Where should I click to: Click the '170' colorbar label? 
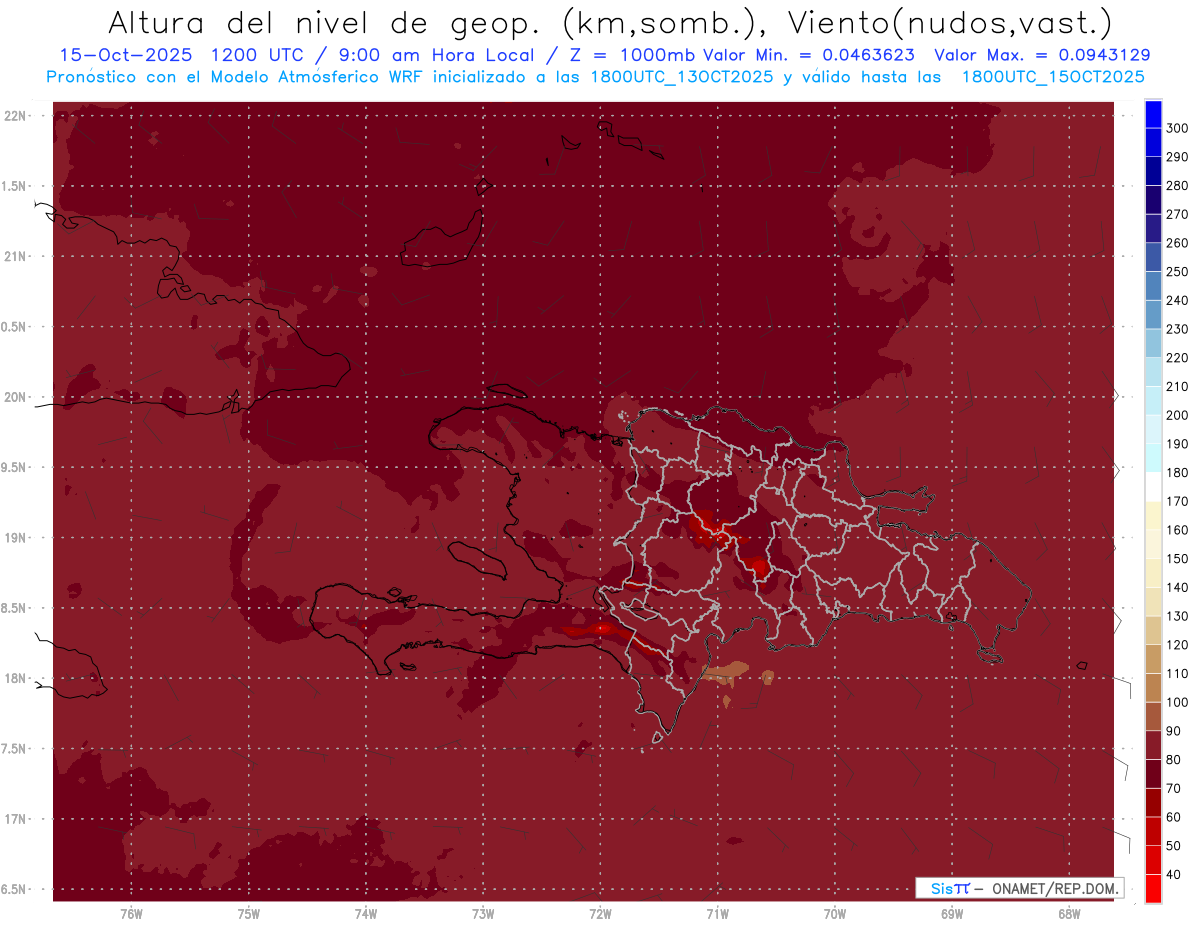tap(1177, 502)
